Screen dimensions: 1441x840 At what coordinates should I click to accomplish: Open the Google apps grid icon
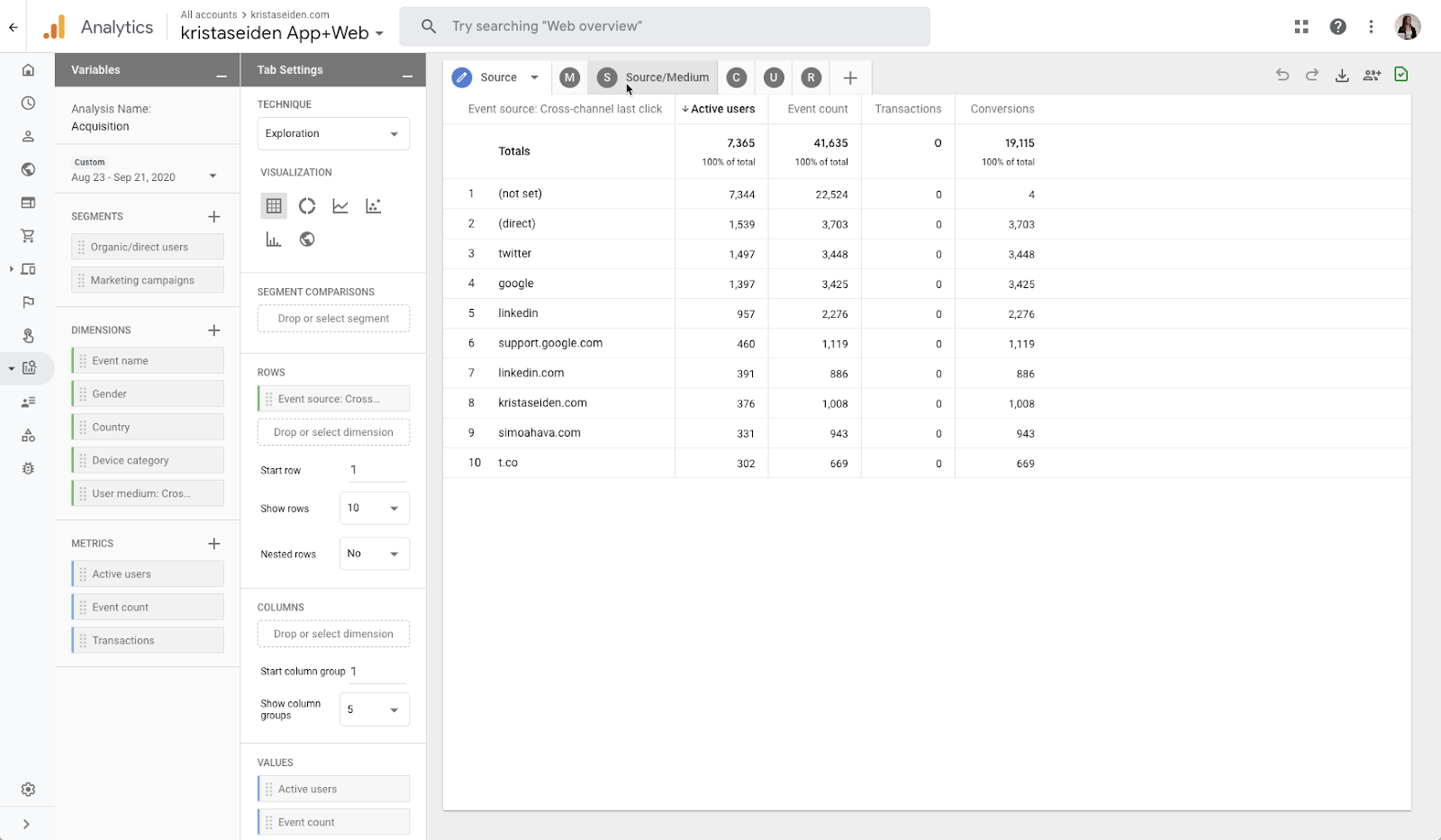pyautogui.click(x=1301, y=27)
